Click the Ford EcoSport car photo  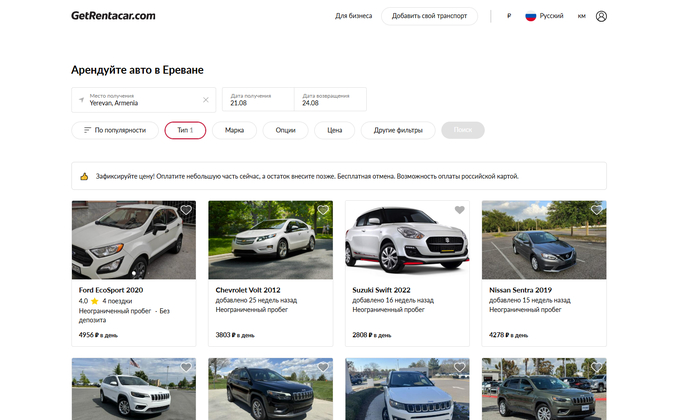[x=133, y=240]
